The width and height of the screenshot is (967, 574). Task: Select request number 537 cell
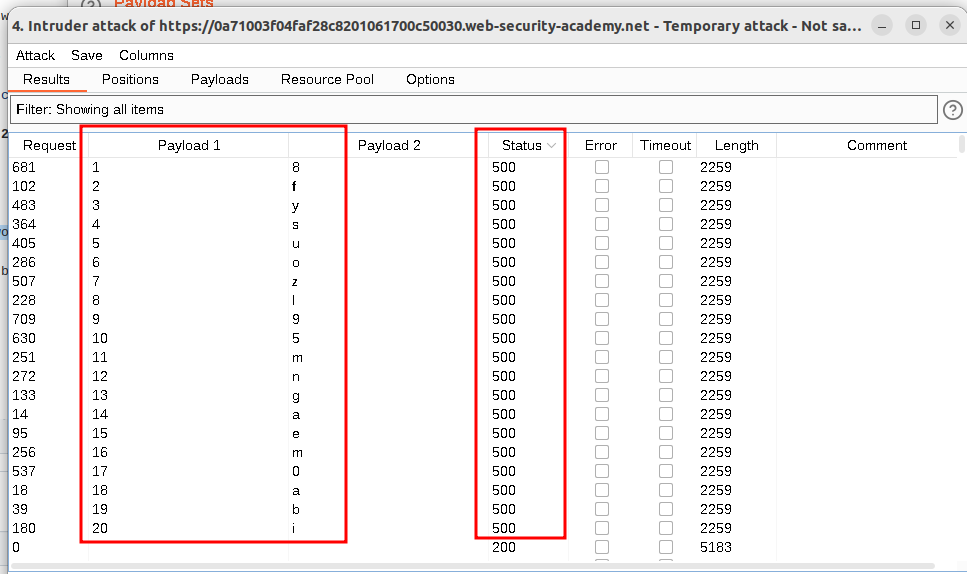coord(24,472)
